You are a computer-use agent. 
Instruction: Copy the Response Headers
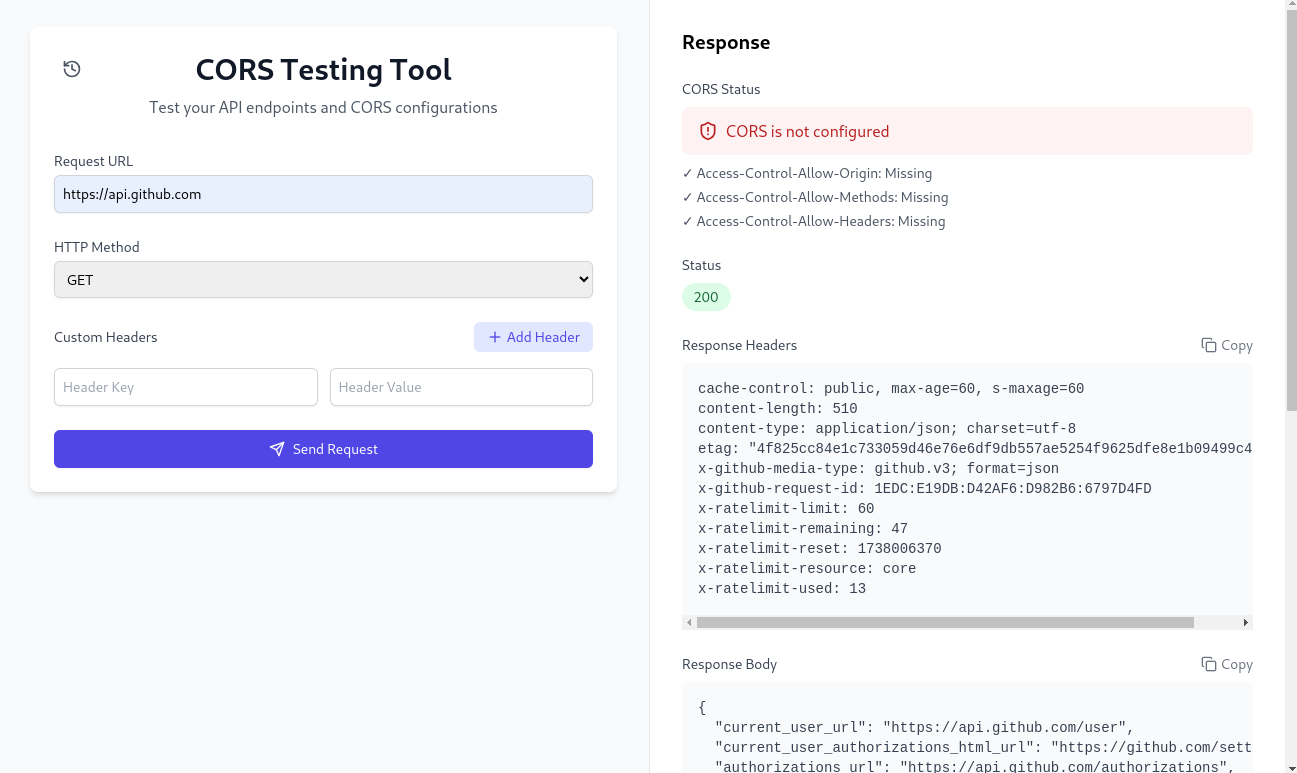[x=1227, y=345]
